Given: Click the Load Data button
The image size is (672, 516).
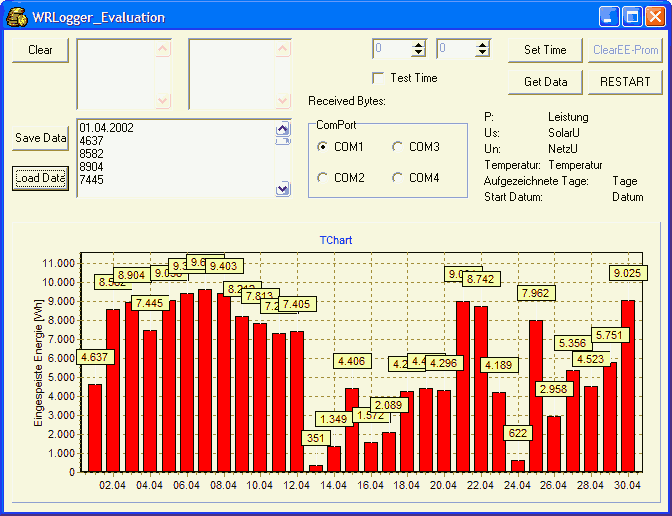Looking at the screenshot, I should pos(40,178).
